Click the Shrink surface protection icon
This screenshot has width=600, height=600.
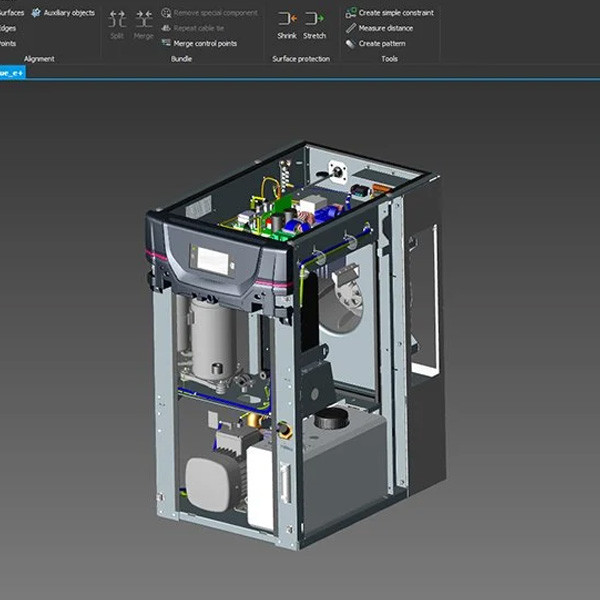[x=287, y=18]
